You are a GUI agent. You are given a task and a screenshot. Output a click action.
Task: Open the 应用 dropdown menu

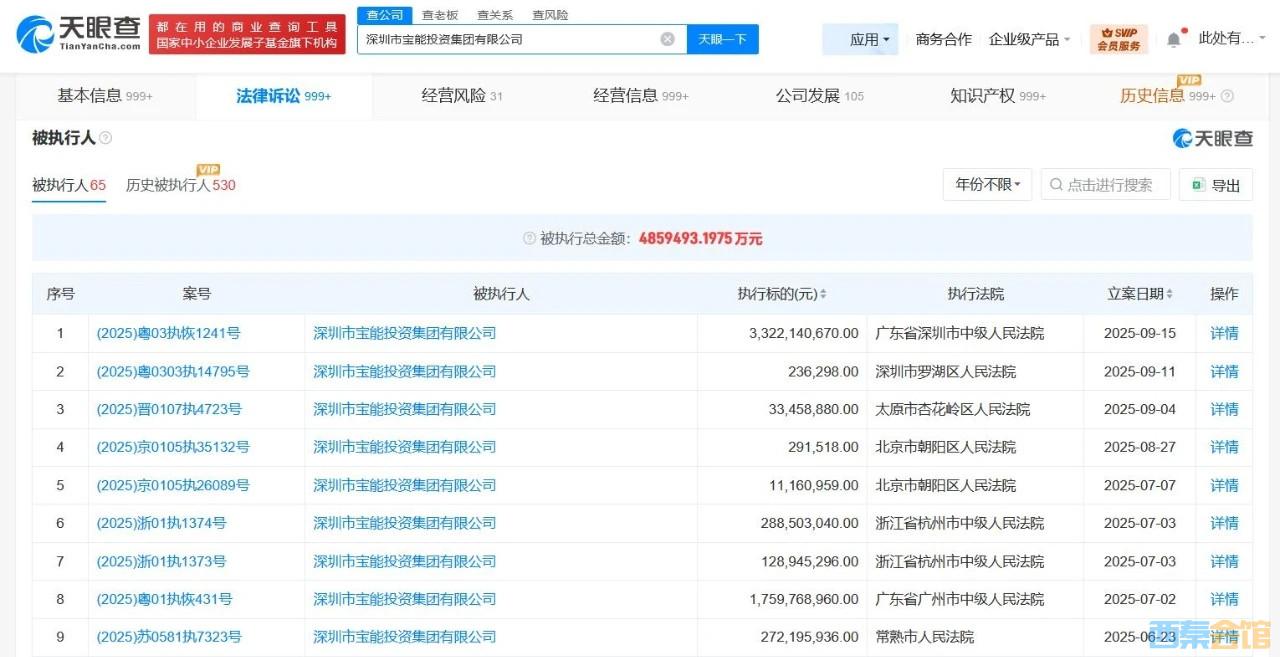[860, 39]
